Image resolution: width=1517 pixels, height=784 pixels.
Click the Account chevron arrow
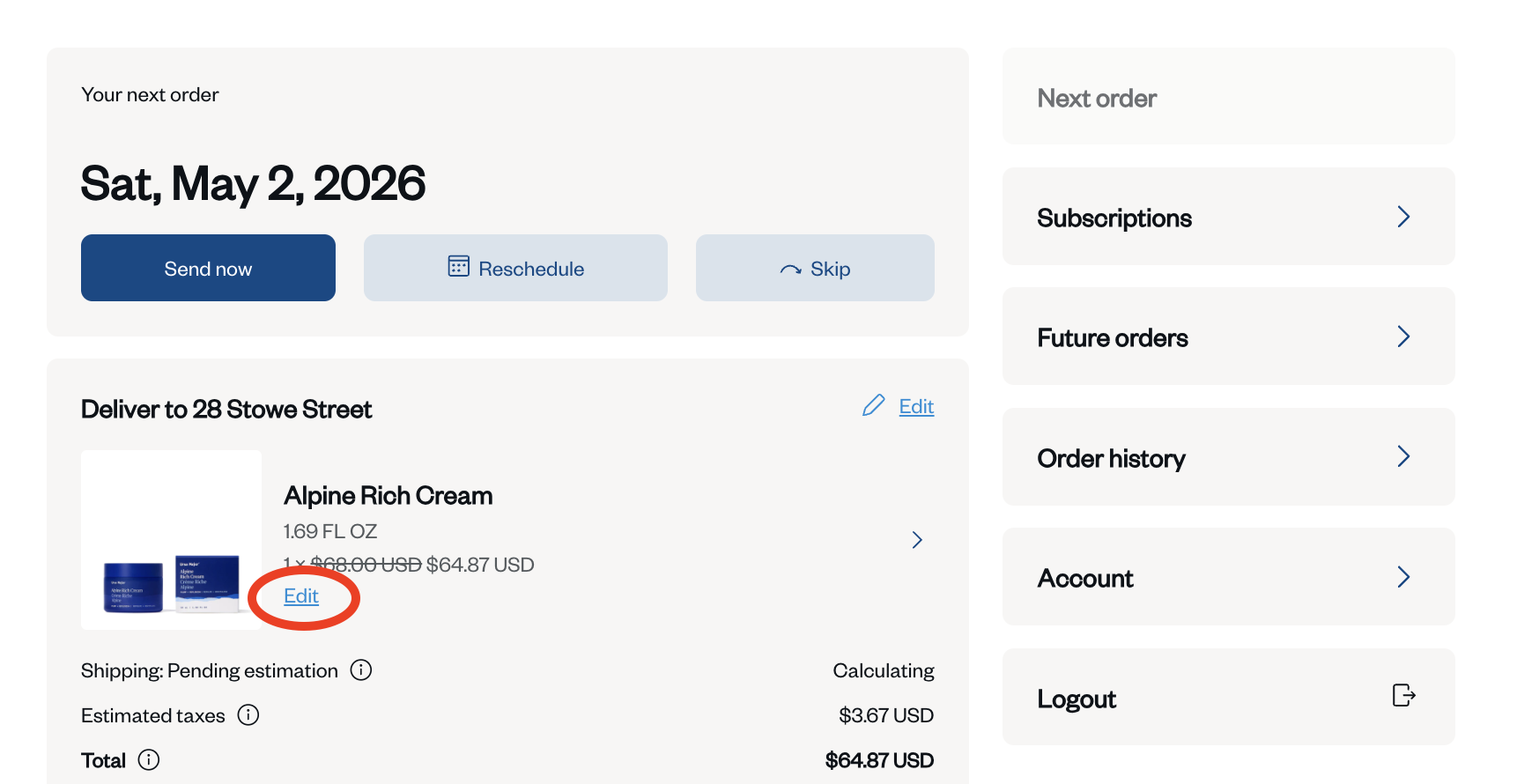(x=1403, y=577)
